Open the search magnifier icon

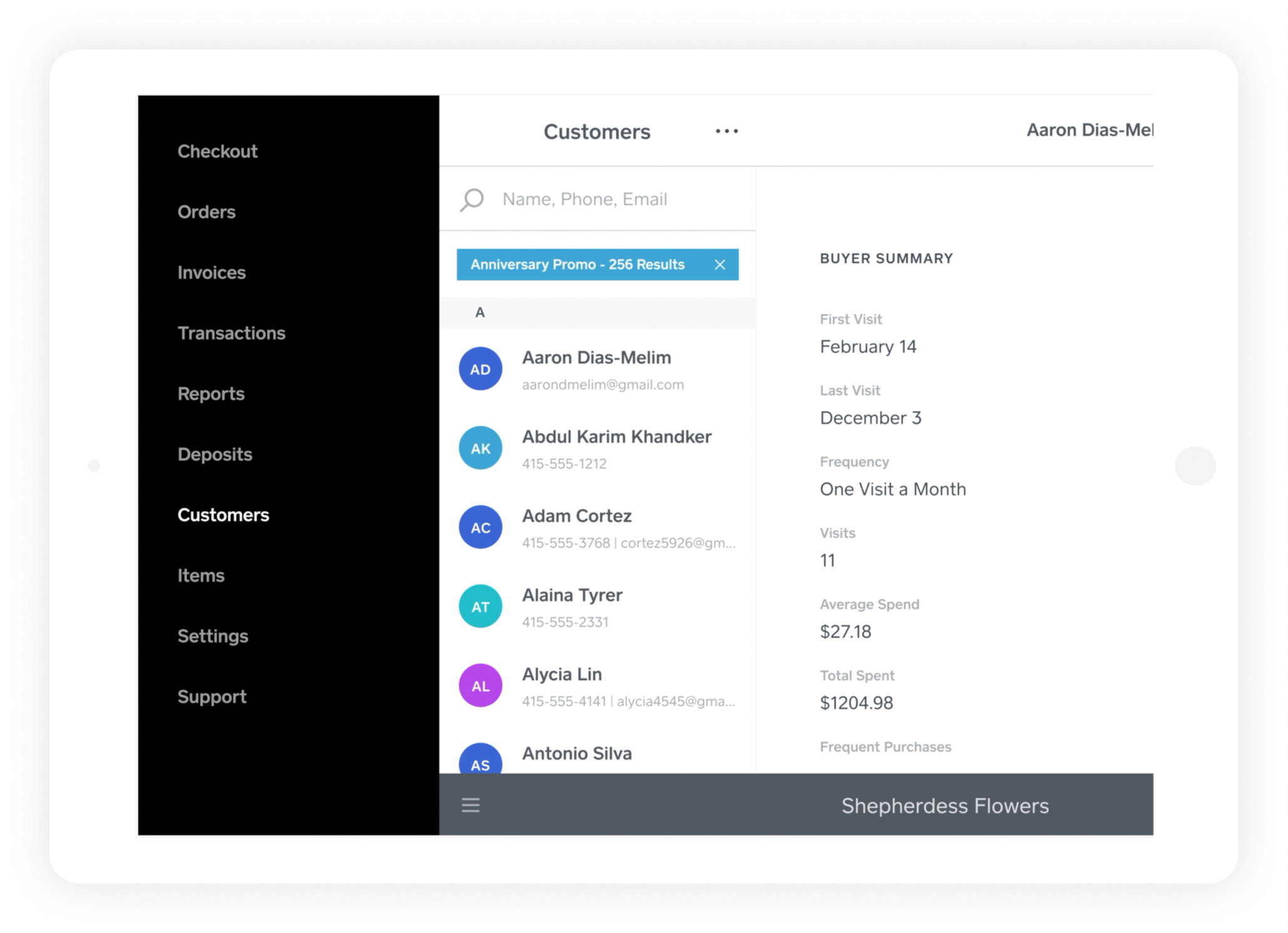471,199
